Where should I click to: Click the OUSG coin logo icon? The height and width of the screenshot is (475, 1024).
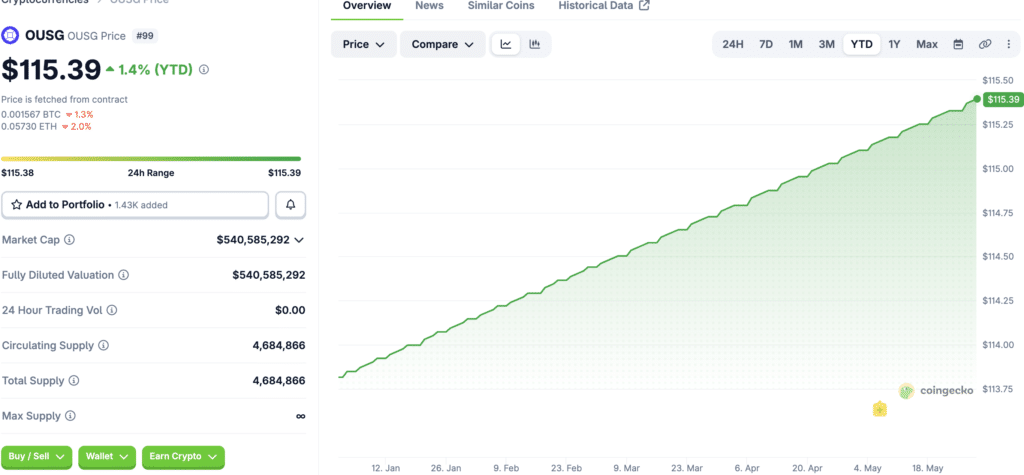click(x=10, y=35)
